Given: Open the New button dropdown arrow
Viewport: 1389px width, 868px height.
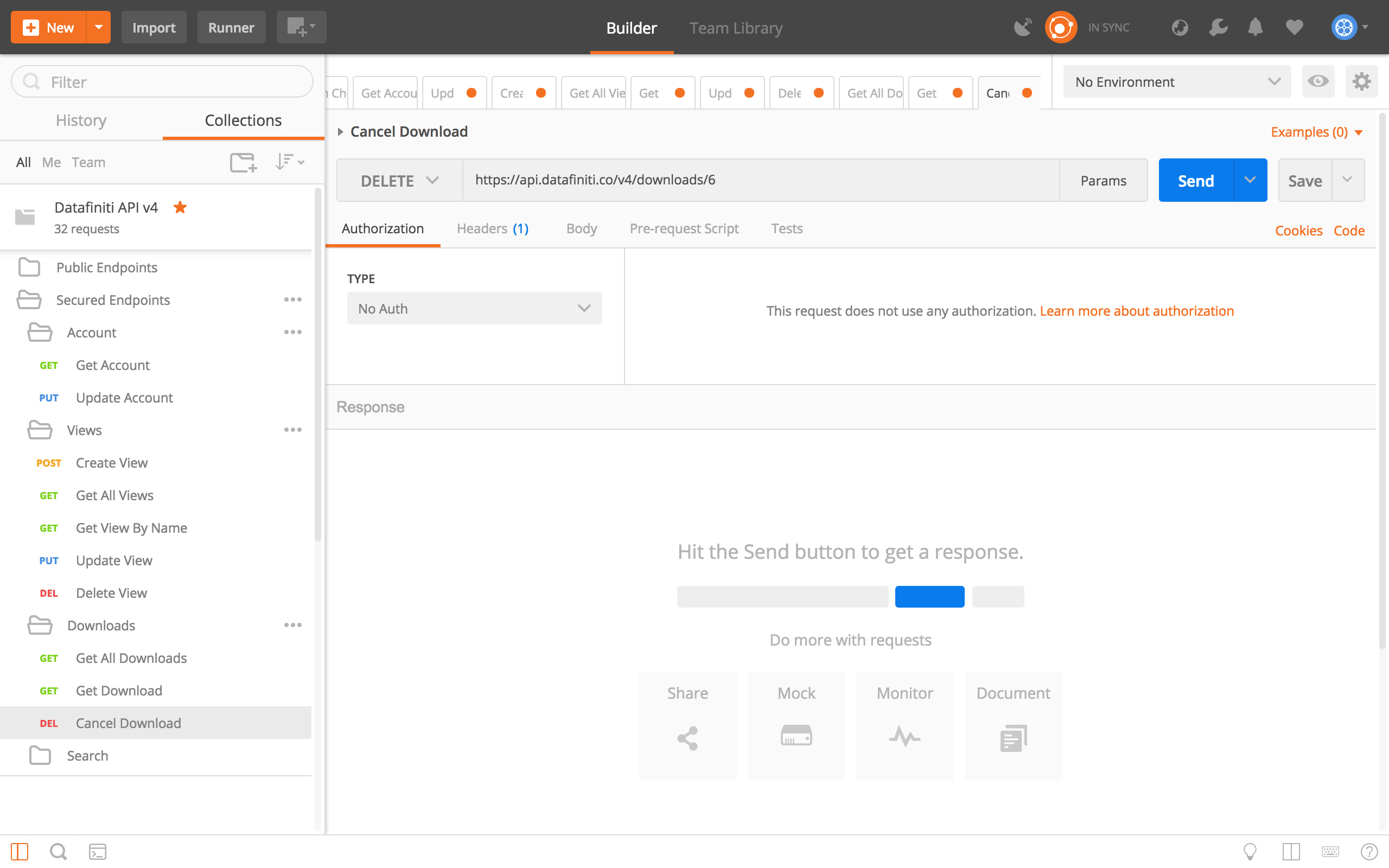Looking at the screenshot, I should (x=99, y=27).
